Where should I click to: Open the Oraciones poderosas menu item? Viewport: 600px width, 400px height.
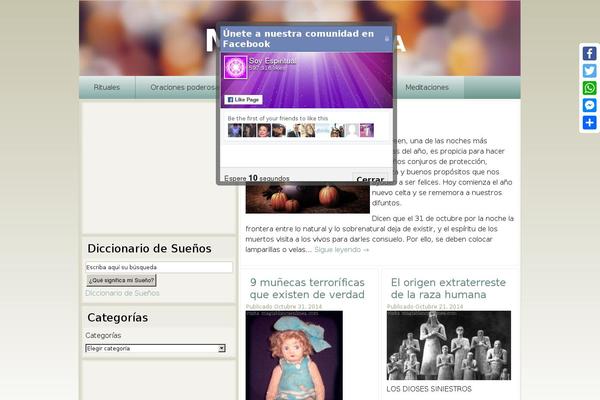pyautogui.click(x=183, y=87)
